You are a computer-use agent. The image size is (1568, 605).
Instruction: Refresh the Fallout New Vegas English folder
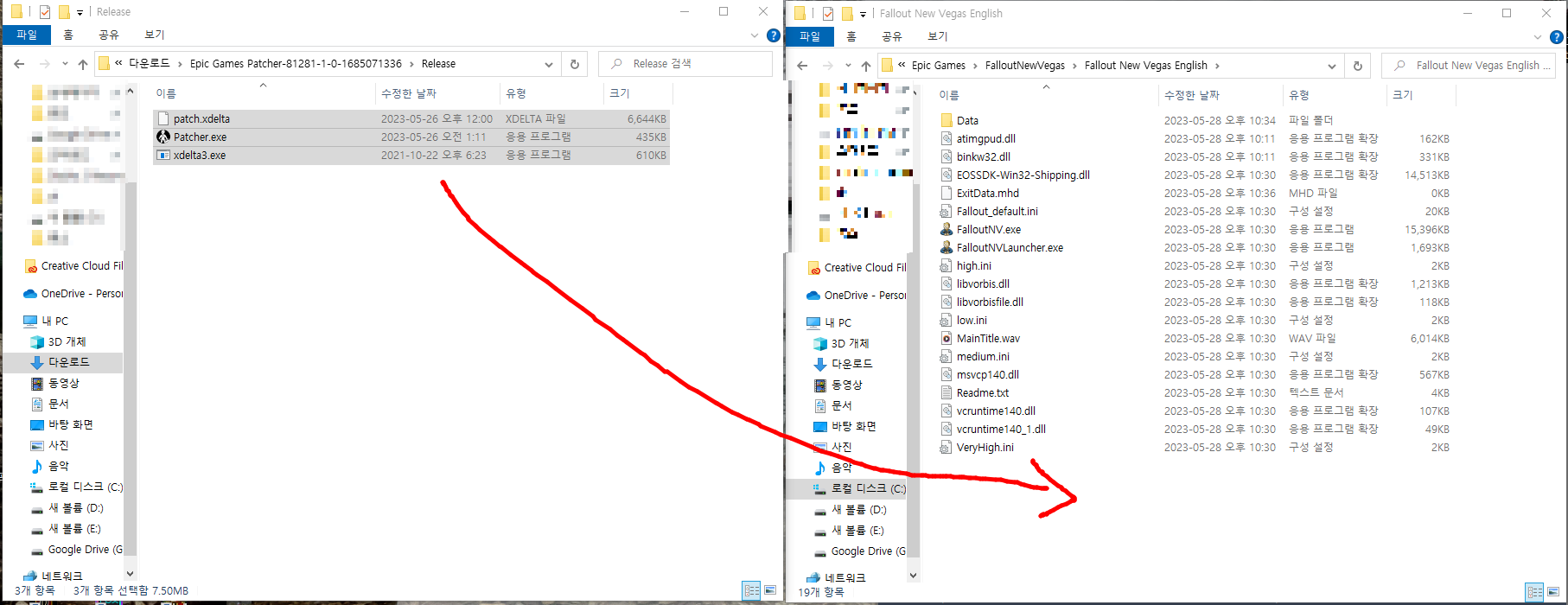click(x=1357, y=66)
